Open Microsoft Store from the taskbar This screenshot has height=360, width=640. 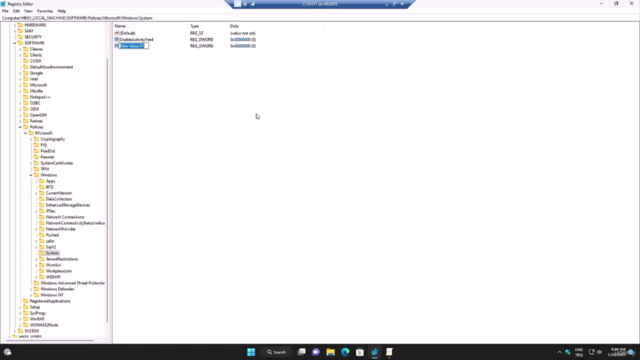[x=360, y=352]
